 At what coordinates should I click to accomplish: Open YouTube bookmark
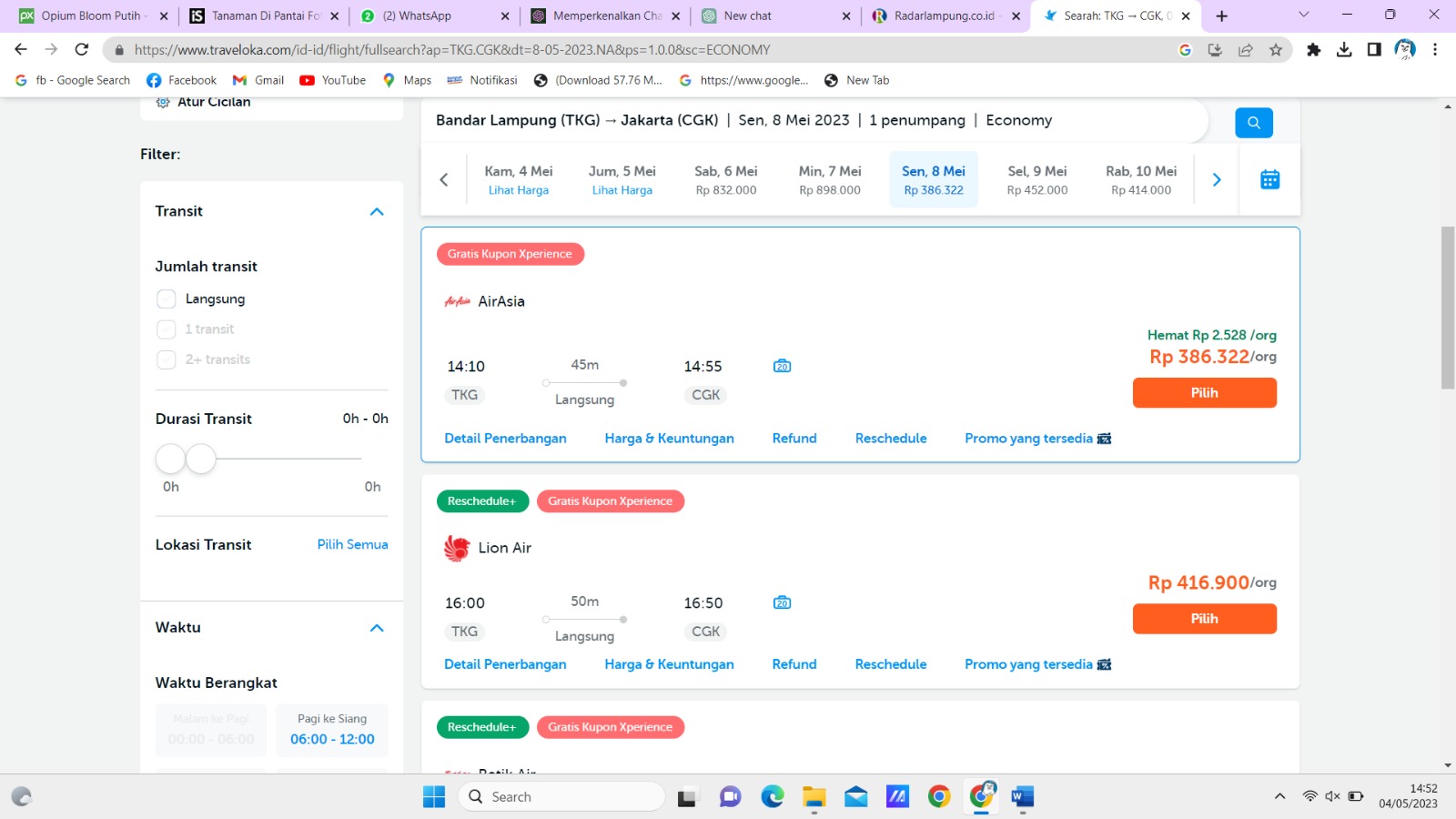[333, 80]
